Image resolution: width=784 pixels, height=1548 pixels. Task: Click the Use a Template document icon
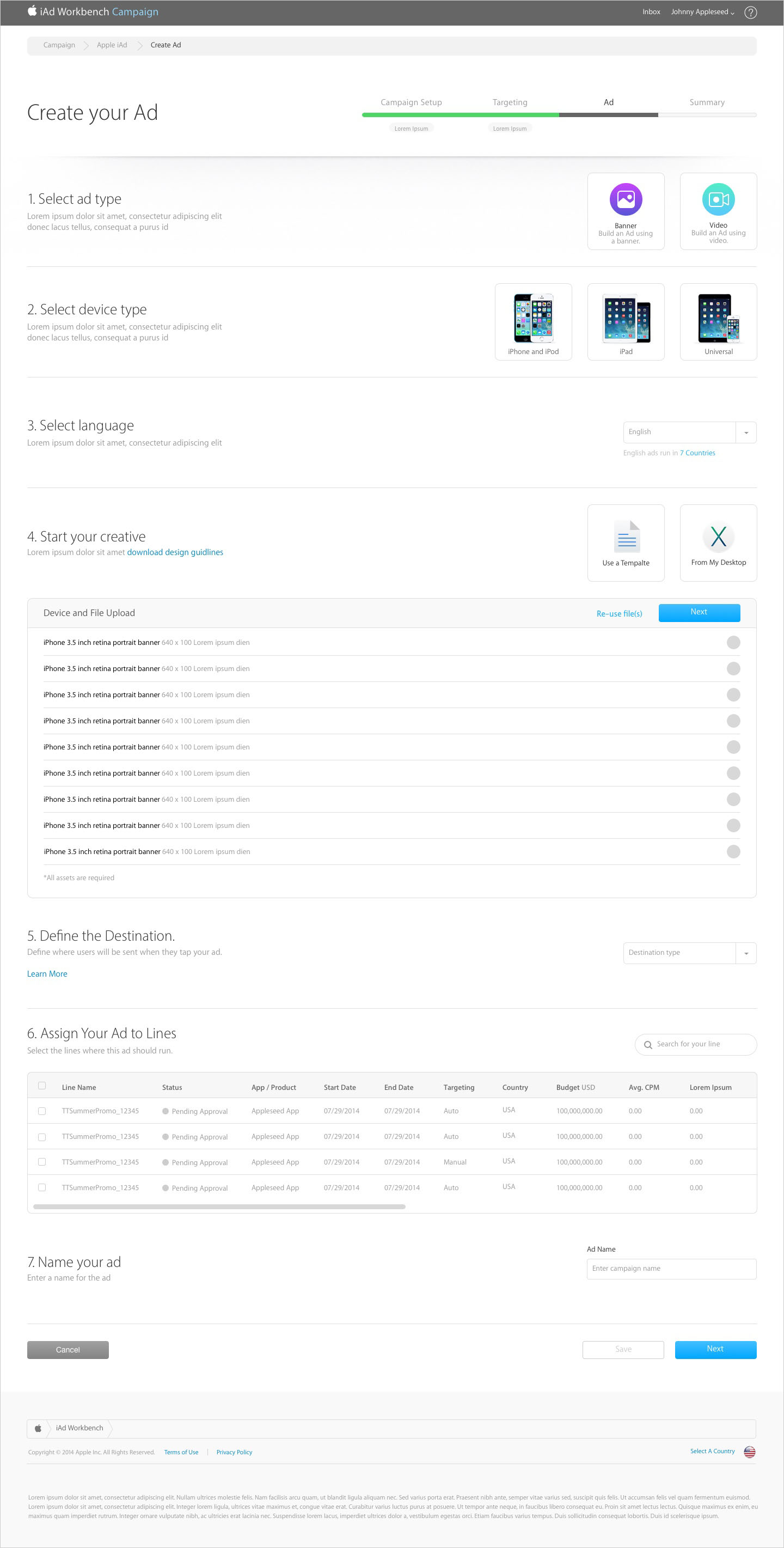click(626, 536)
